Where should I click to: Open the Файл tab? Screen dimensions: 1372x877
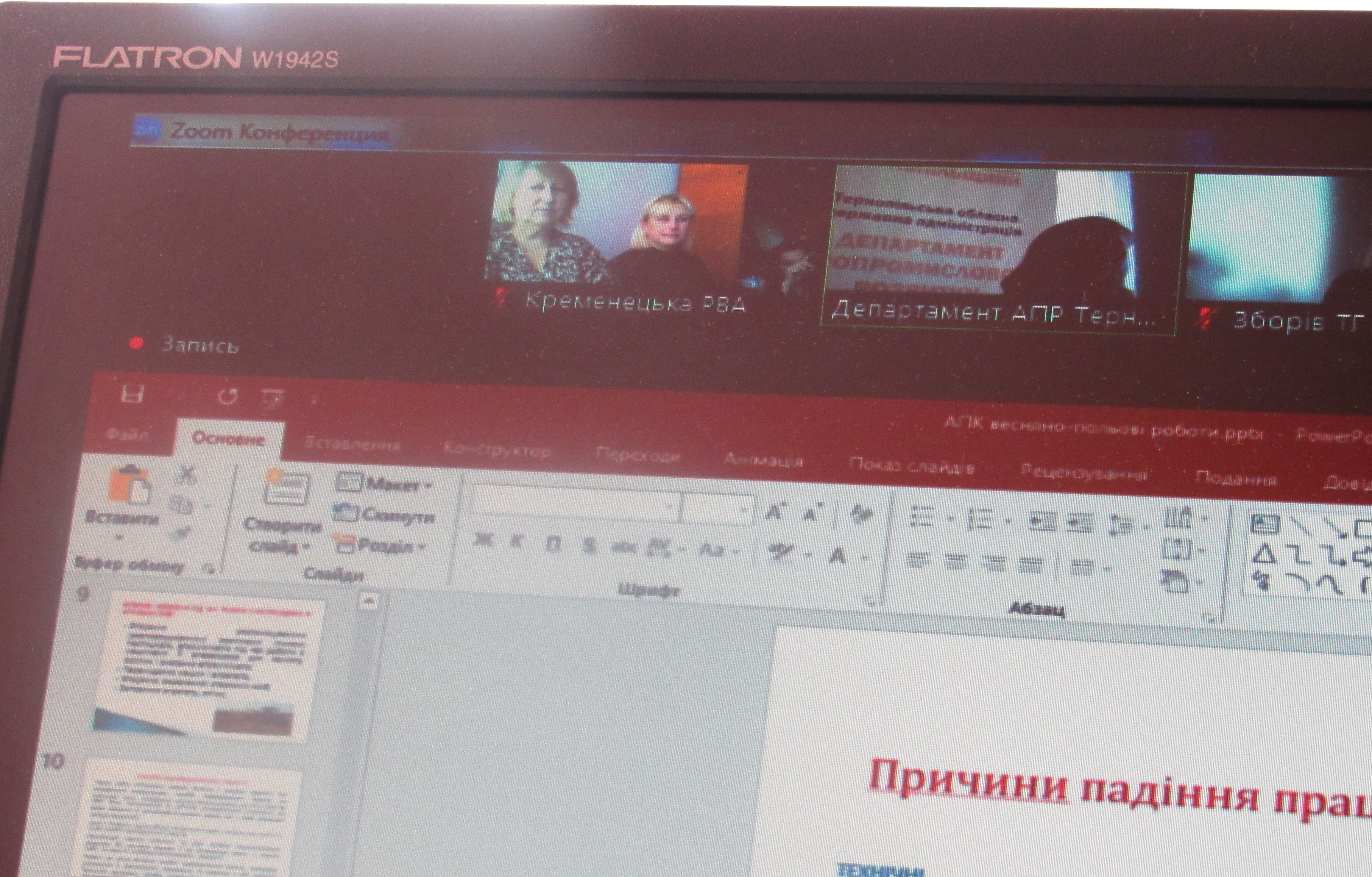click(x=128, y=434)
